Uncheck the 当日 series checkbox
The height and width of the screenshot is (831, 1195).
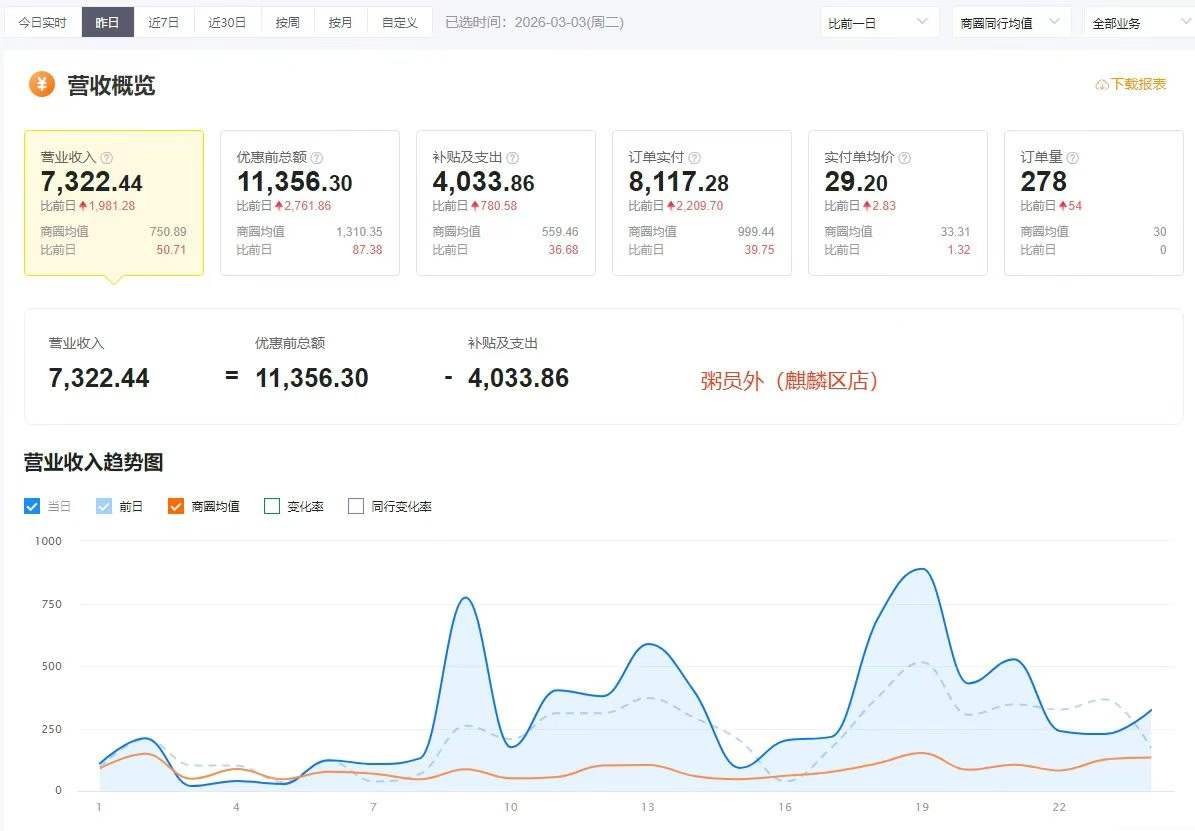coord(32,506)
